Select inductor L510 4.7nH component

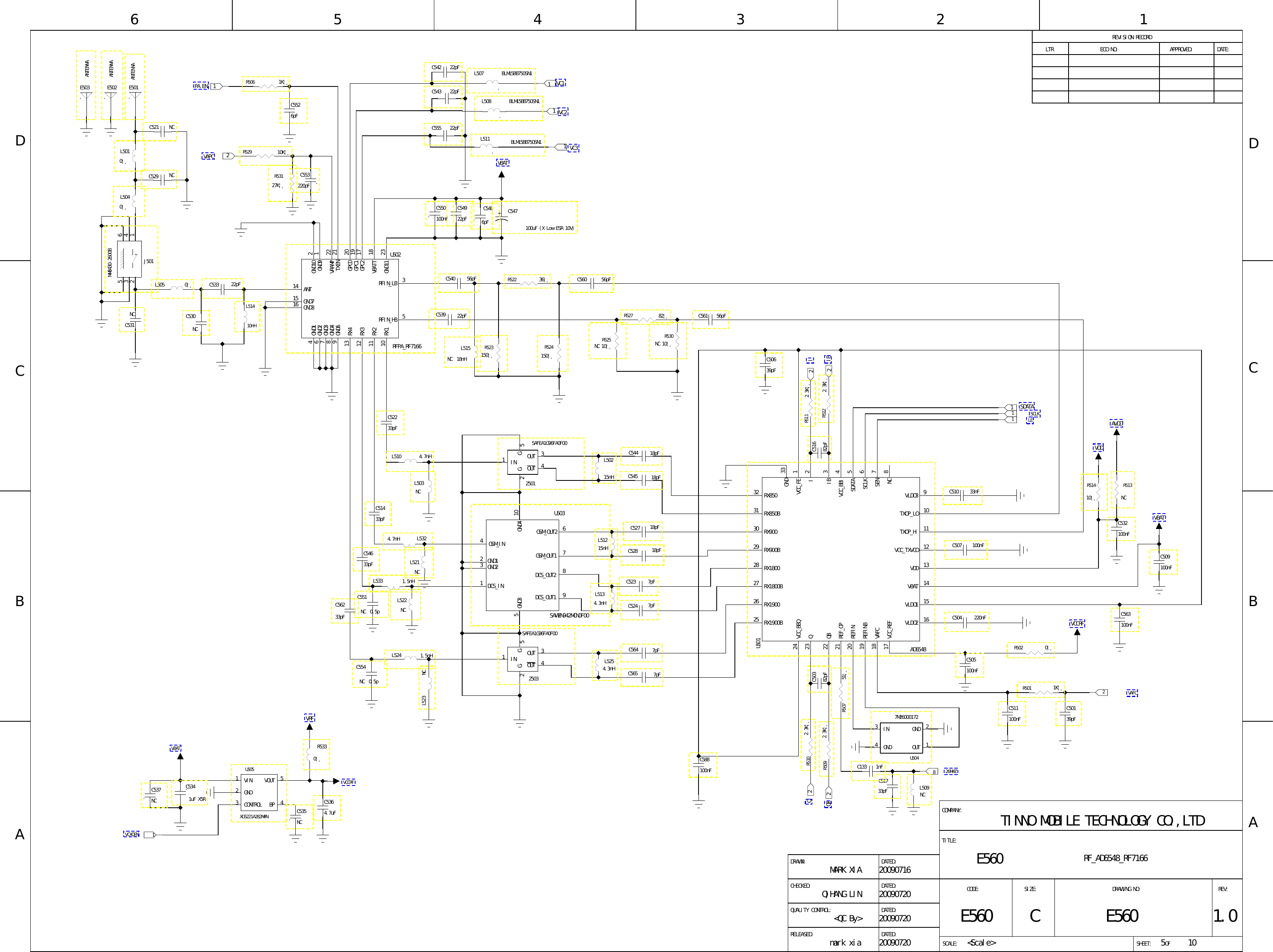[410, 461]
